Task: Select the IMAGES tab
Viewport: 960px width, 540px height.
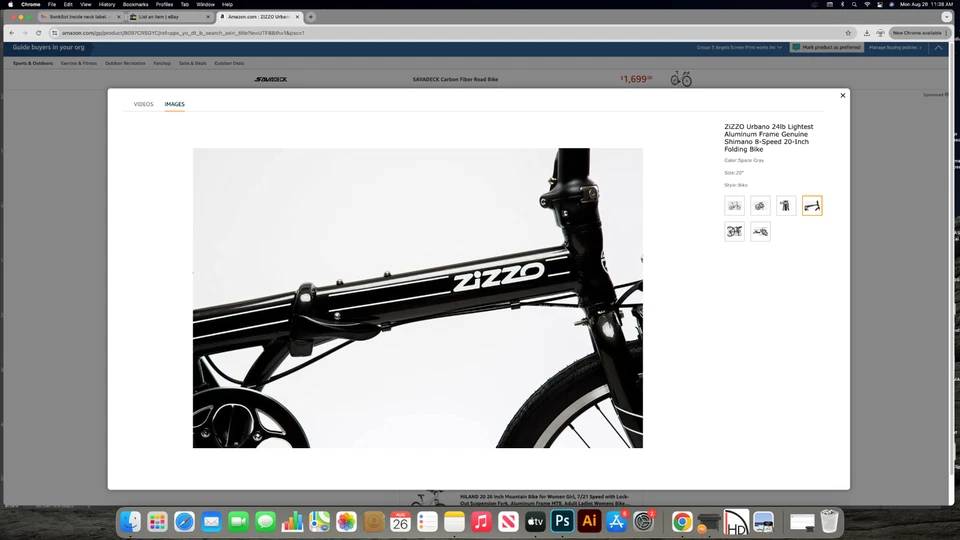Action: (174, 104)
